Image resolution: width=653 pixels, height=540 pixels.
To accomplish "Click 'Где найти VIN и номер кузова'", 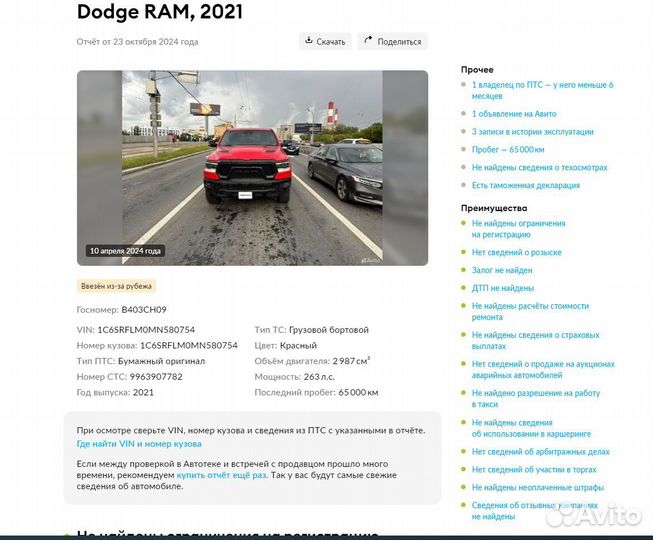I will 139,444.
